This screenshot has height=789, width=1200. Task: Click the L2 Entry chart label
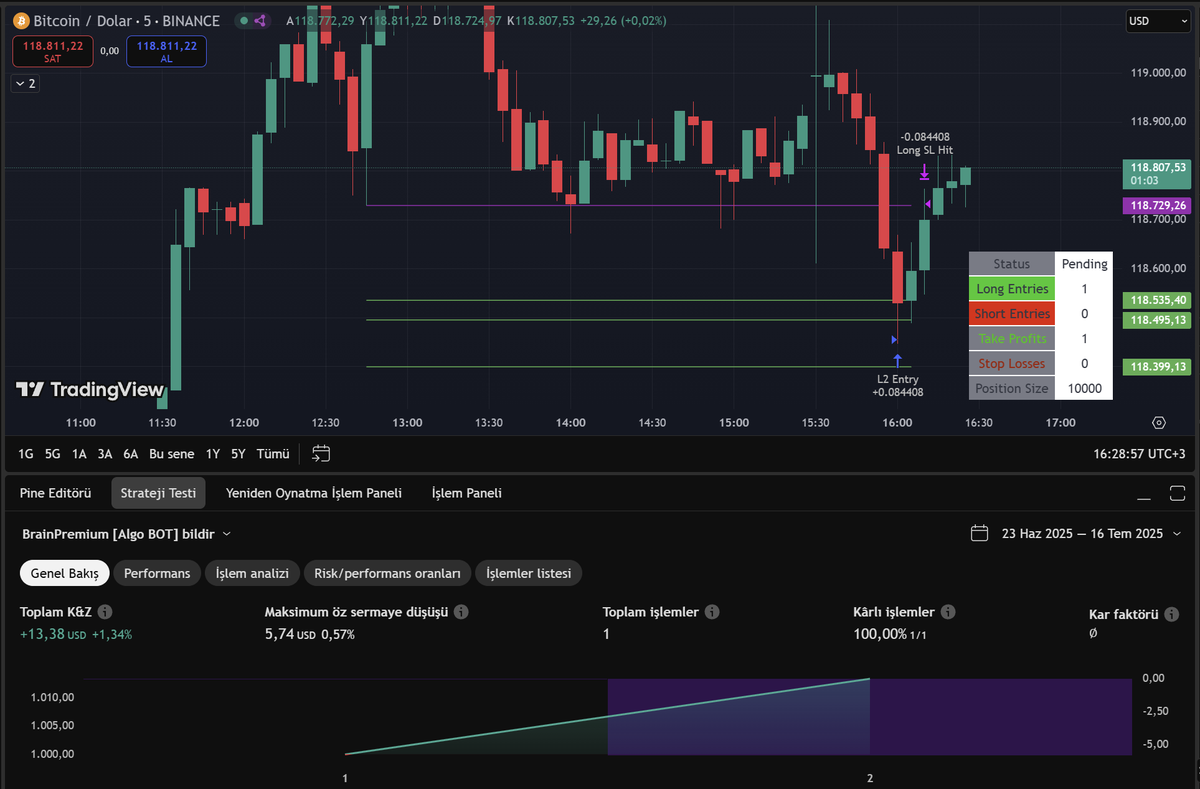pyautogui.click(x=898, y=379)
